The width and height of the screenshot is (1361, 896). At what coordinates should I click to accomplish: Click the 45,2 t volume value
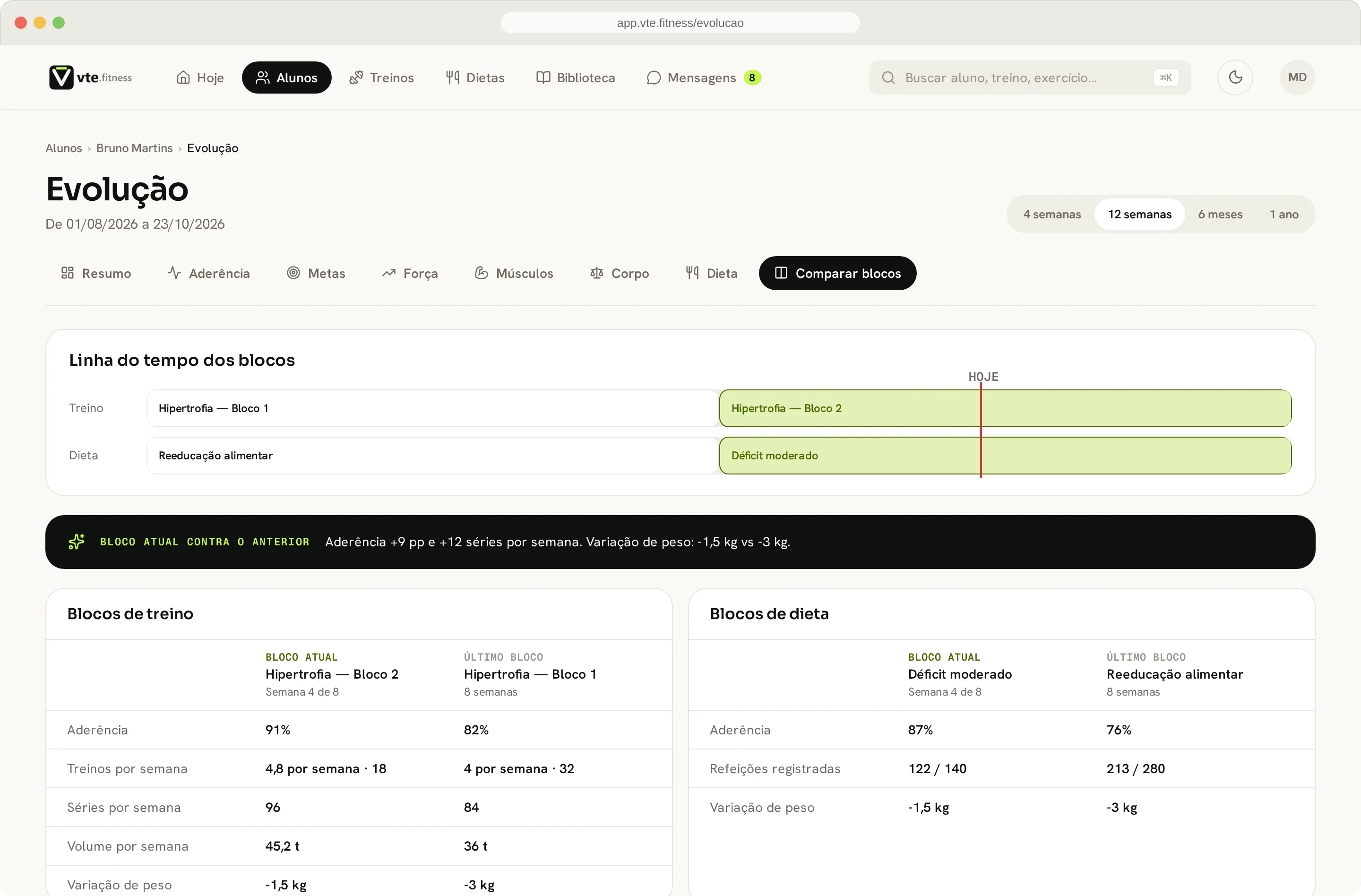283,846
